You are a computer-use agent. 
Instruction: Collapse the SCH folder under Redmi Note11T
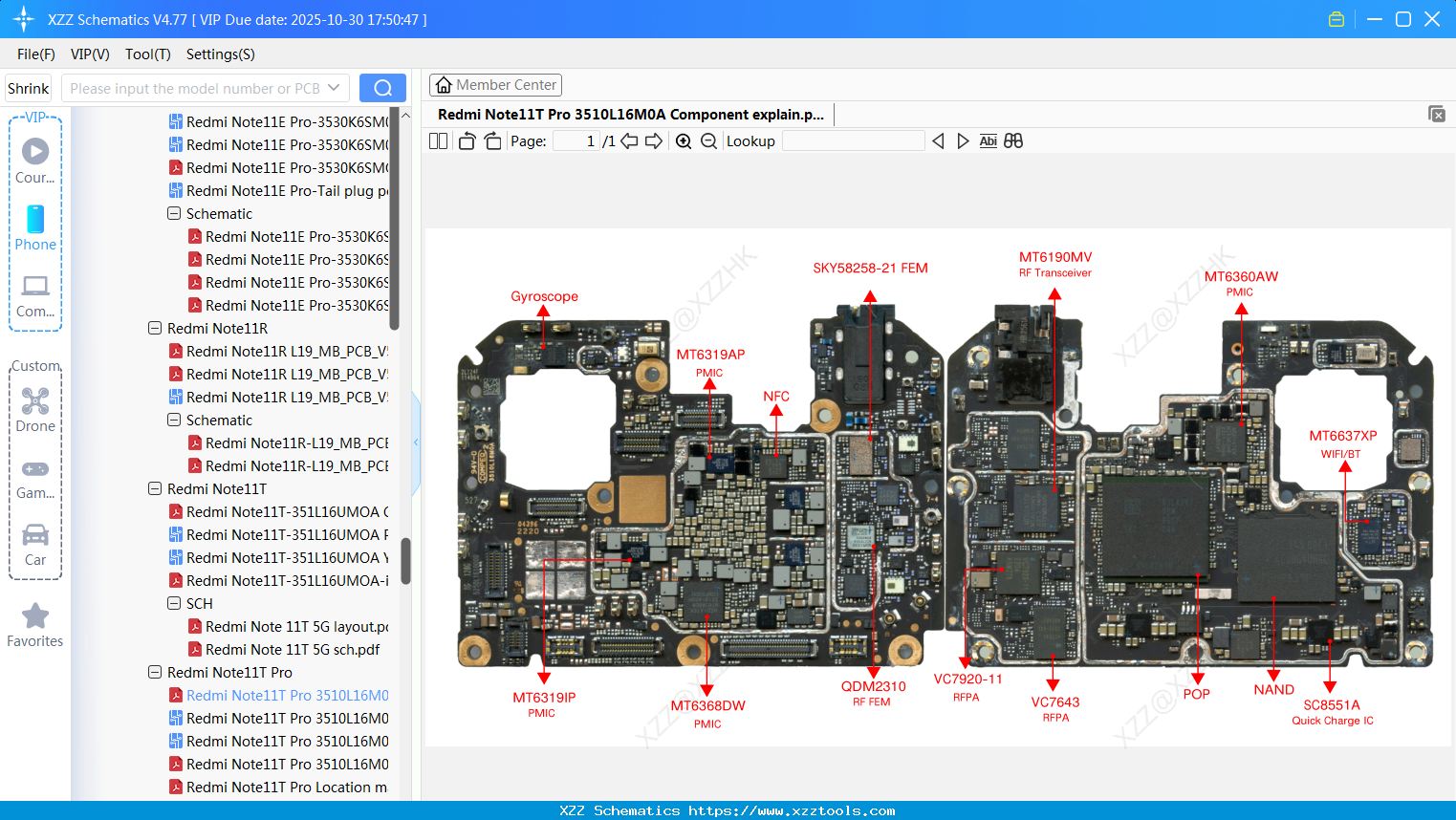[x=173, y=603]
